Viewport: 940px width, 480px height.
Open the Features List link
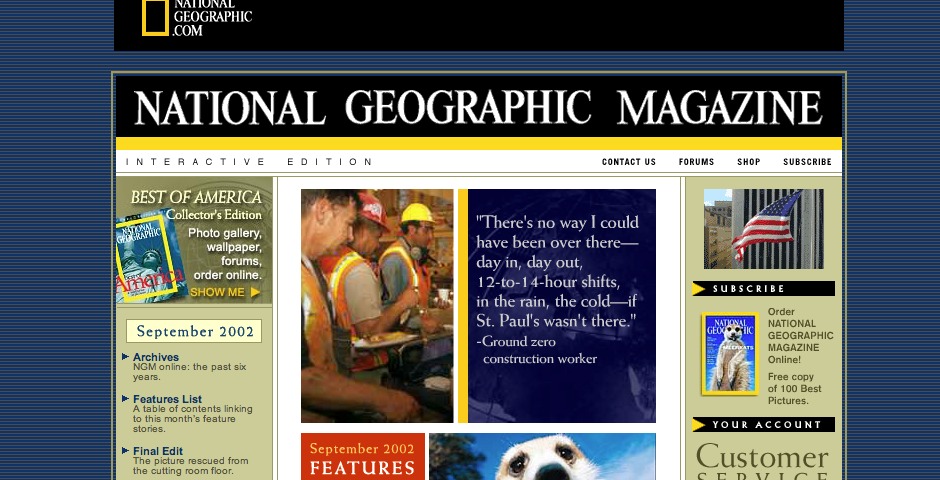pyautogui.click(x=167, y=399)
